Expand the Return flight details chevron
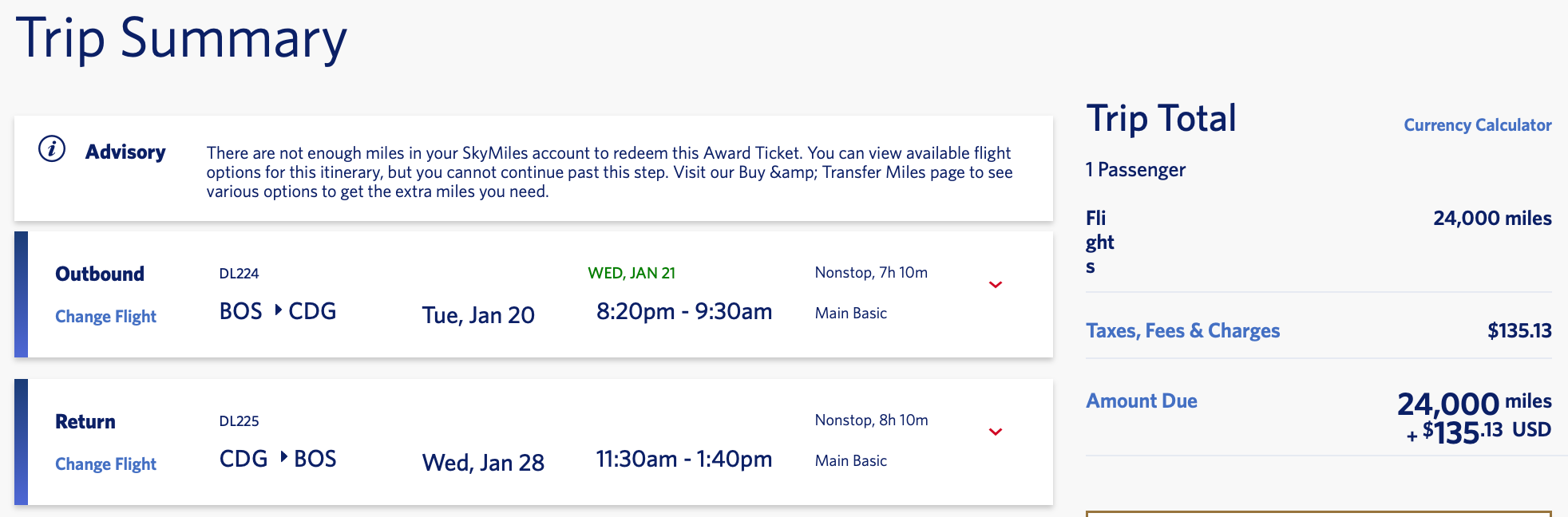This screenshot has width=1568, height=517. (x=995, y=432)
